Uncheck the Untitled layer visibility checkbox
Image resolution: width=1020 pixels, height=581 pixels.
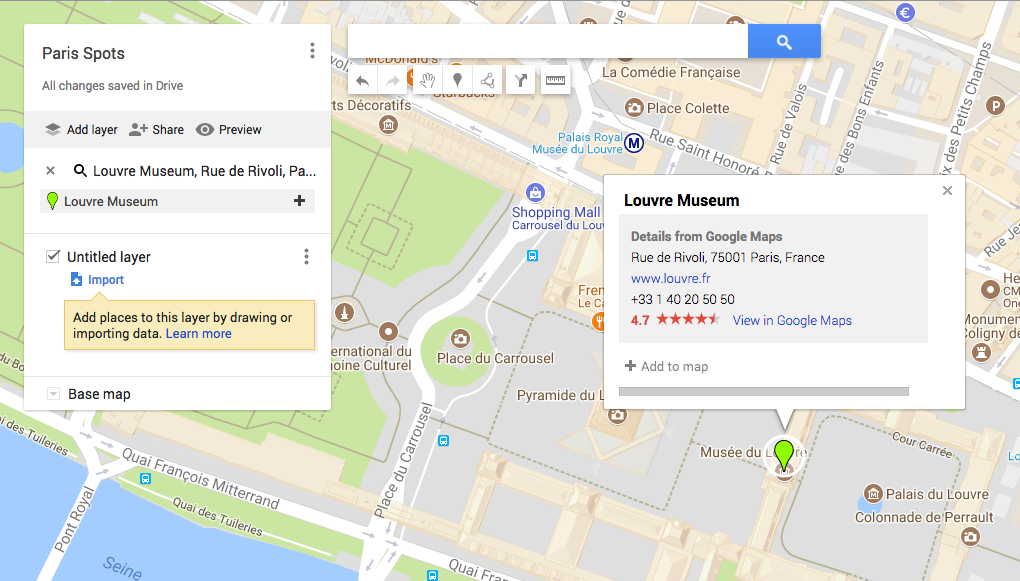(x=53, y=256)
